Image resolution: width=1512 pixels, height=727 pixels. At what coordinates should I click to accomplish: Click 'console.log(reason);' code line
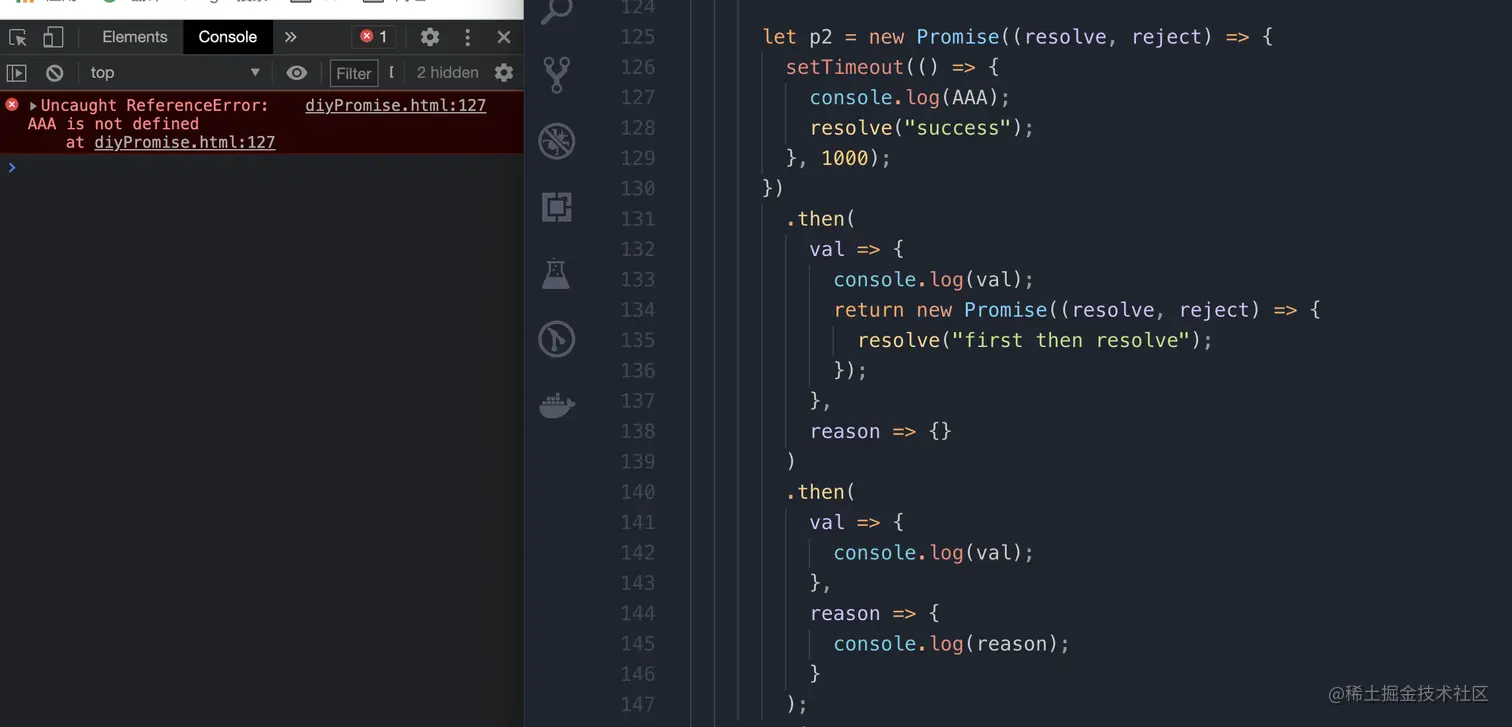[952, 643]
